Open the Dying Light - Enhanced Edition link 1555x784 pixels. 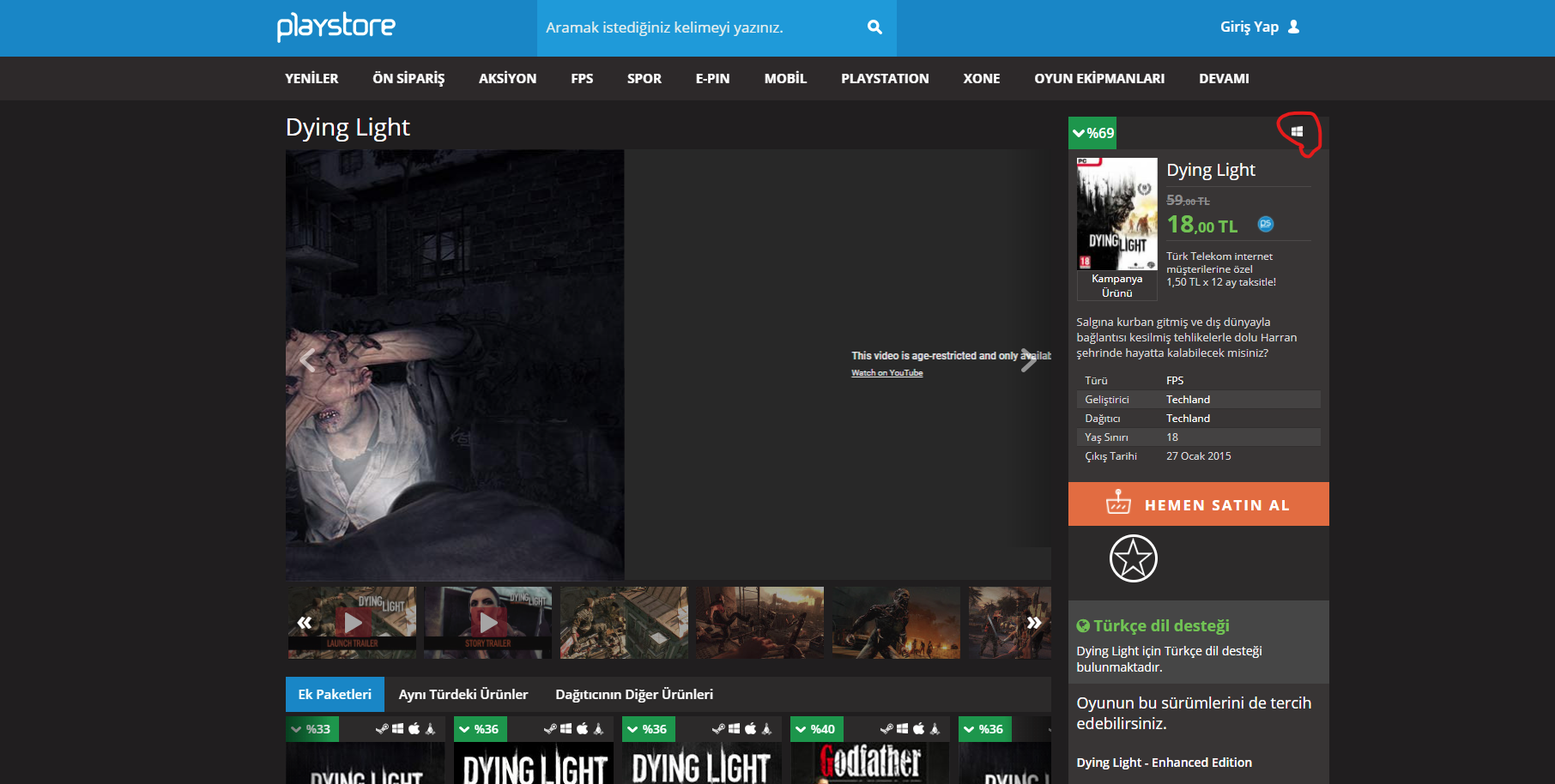tap(1165, 763)
